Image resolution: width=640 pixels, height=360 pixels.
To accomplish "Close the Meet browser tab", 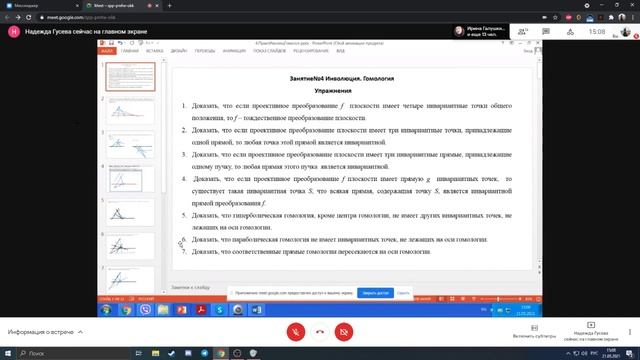I will 157,6.
